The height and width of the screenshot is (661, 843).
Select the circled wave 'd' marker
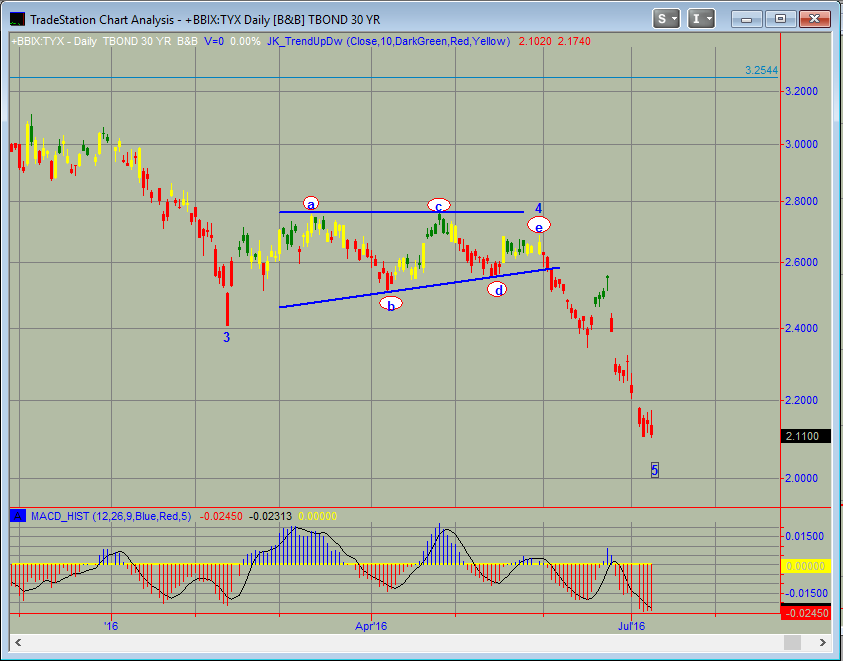point(497,290)
